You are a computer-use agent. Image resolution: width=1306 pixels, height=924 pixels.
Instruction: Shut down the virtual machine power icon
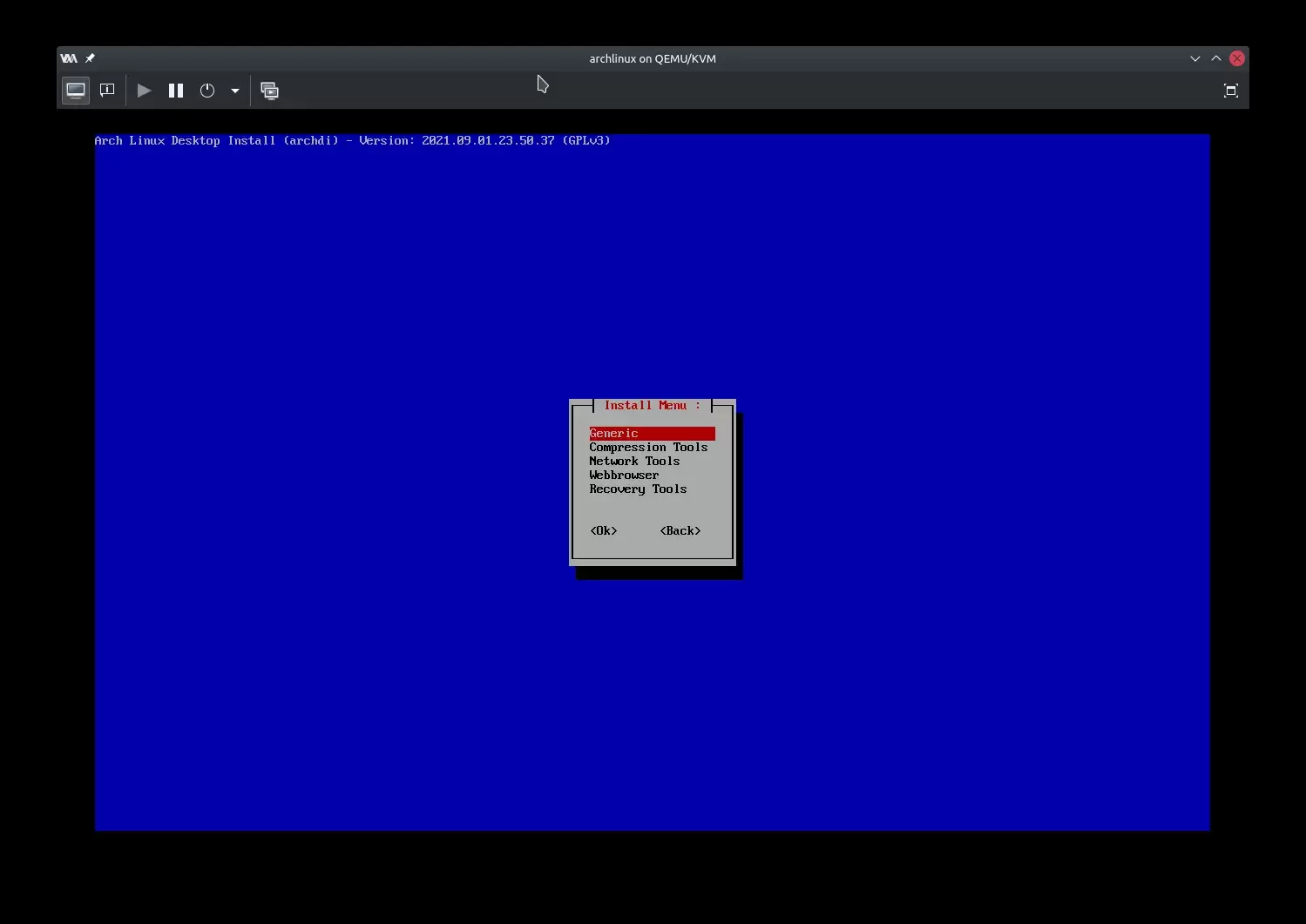(x=207, y=91)
